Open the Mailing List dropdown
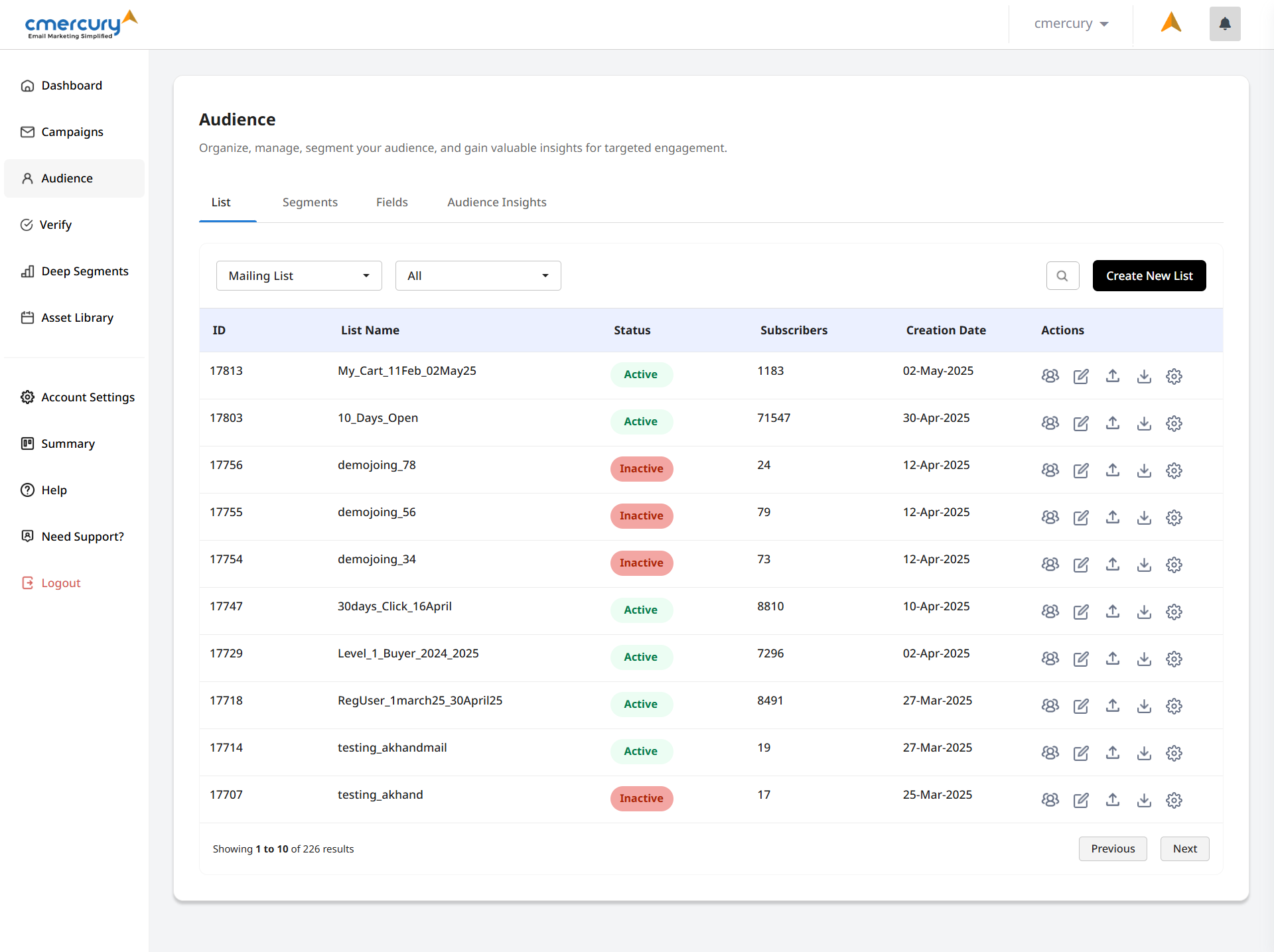 point(299,275)
